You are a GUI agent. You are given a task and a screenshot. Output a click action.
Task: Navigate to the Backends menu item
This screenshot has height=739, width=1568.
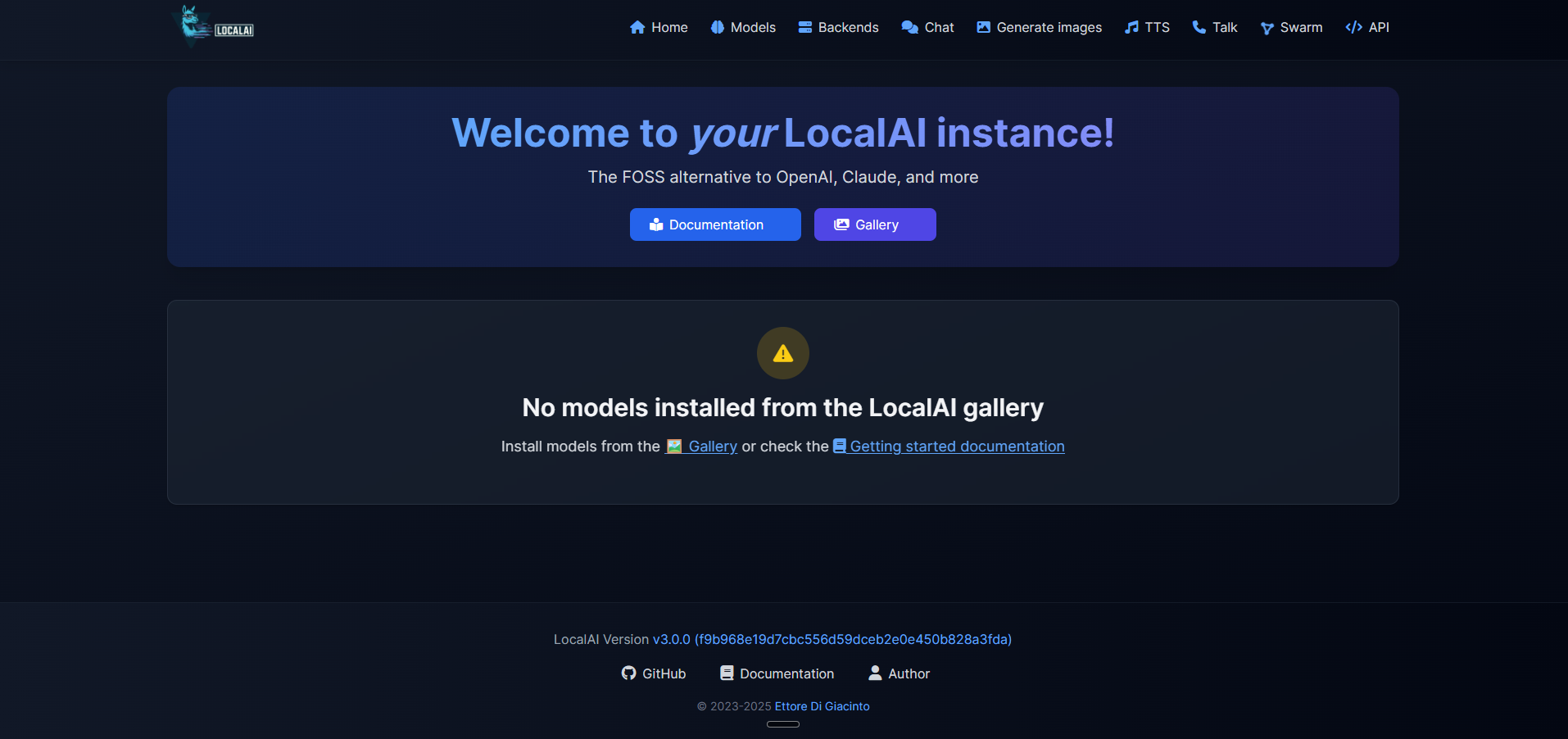pyautogui.click(x=848, y=27)
